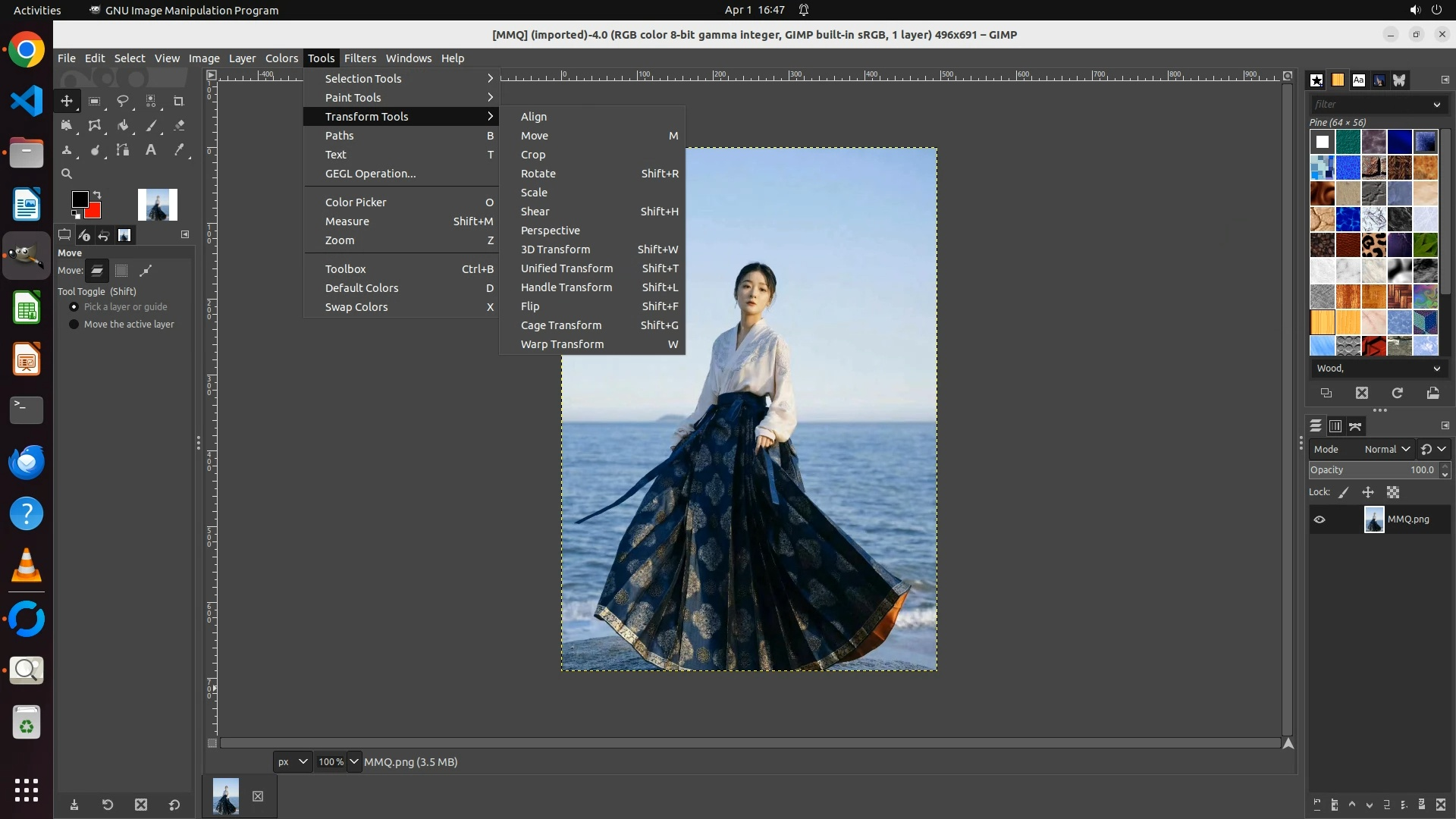Screen dimensions: 1456x819
Task: Select the Bucket Fill tool
Action: tap(123, 126)
